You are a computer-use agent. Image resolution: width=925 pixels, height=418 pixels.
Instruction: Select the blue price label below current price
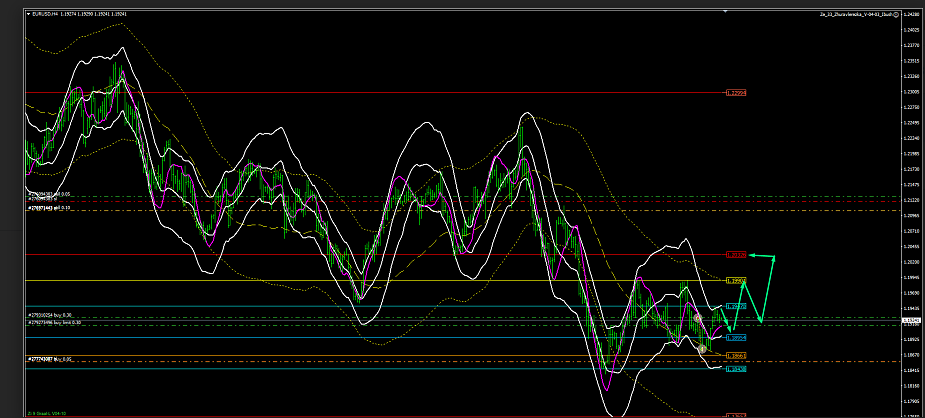pos(736,338)
